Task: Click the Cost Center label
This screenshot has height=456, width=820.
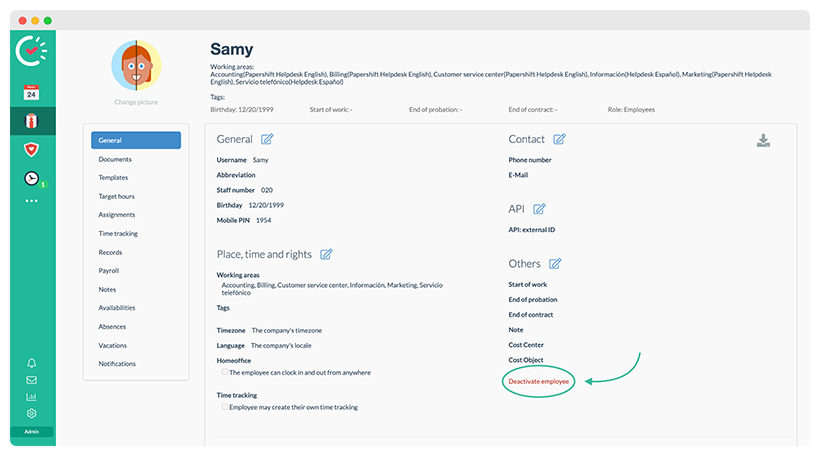Action: (526, 345)
